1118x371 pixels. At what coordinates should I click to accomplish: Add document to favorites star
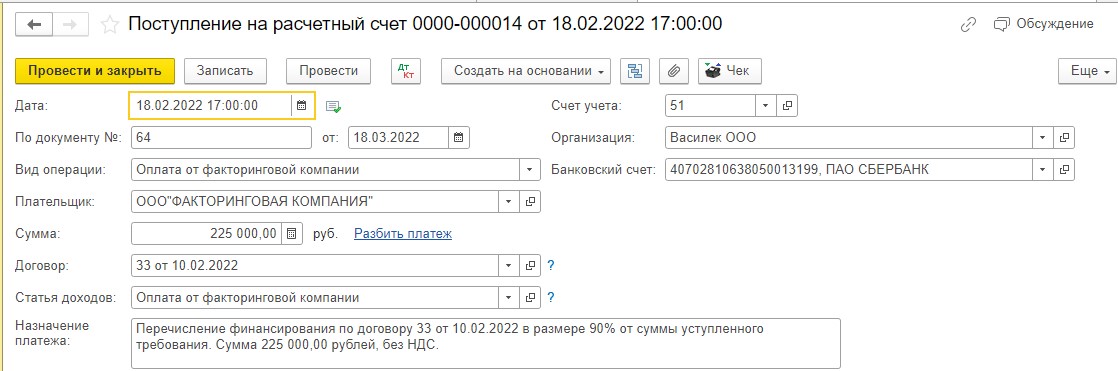tap(110, 25)
